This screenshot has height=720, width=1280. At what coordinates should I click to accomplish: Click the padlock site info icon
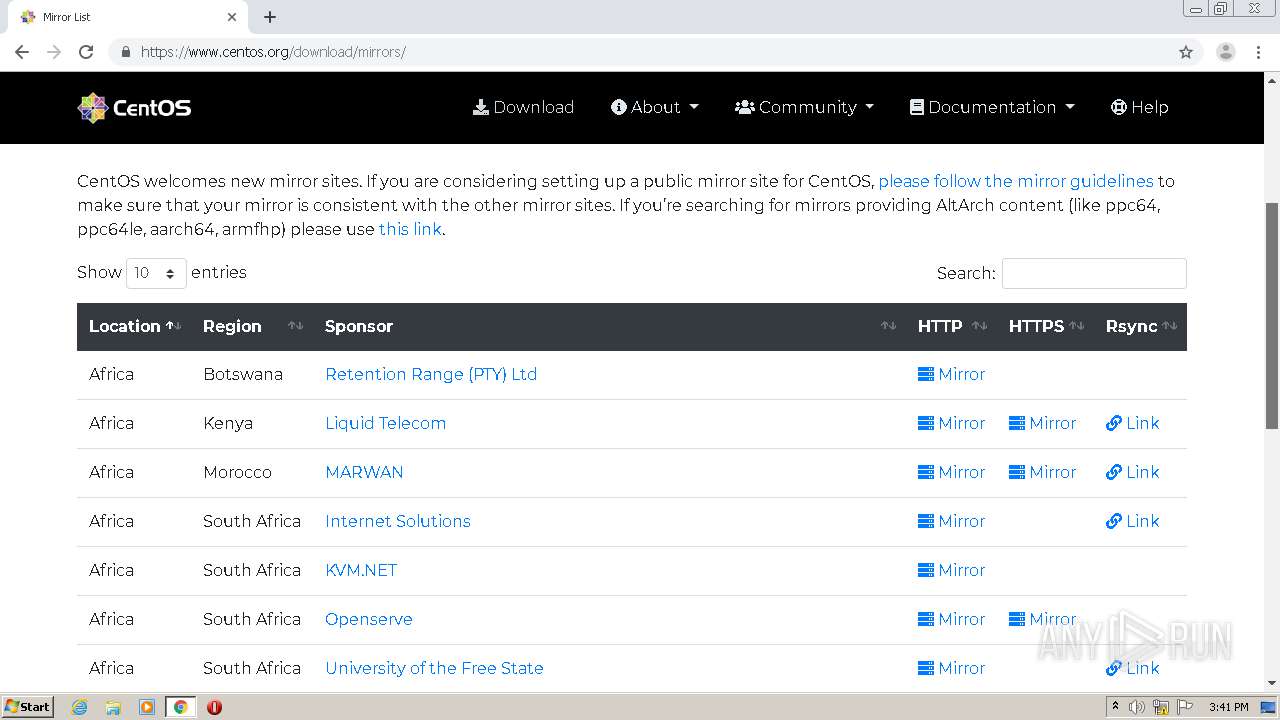click(x=125, y=52)
